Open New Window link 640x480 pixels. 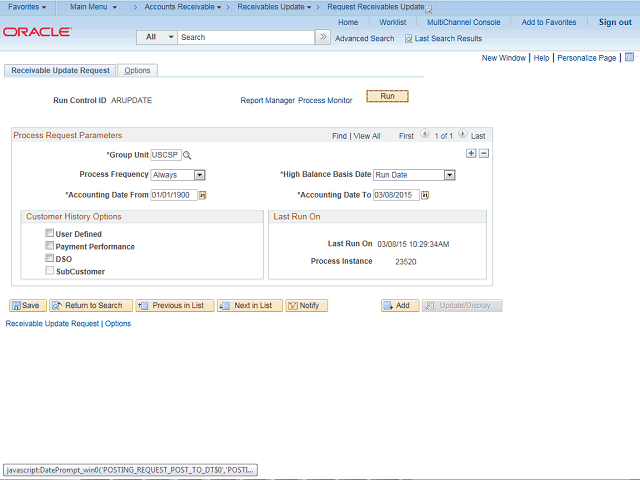pyautogui.click(x=504, y=58)
